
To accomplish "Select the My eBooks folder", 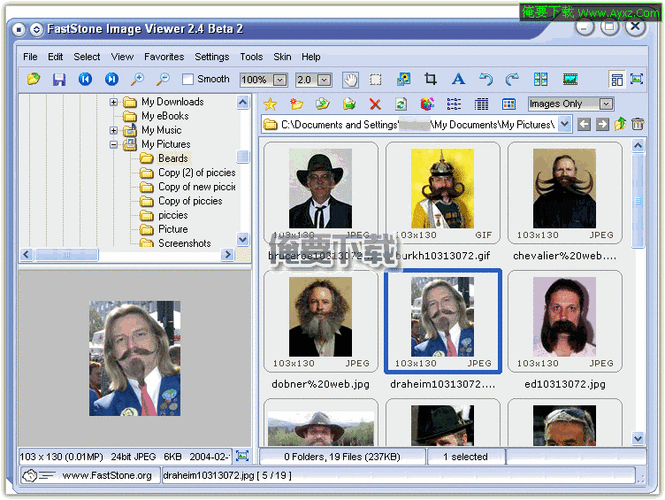I will click(x=165, y=116).
